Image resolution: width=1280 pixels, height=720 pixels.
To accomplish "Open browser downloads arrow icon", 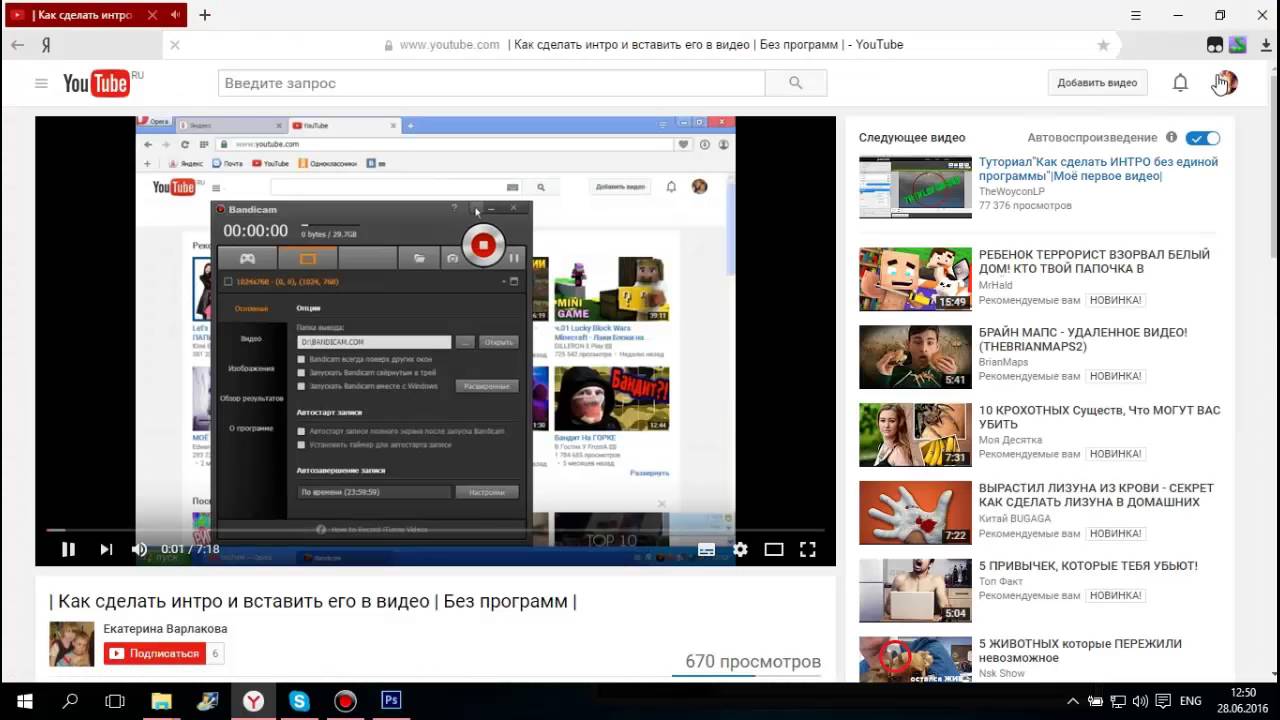I will pos(1264,45).
